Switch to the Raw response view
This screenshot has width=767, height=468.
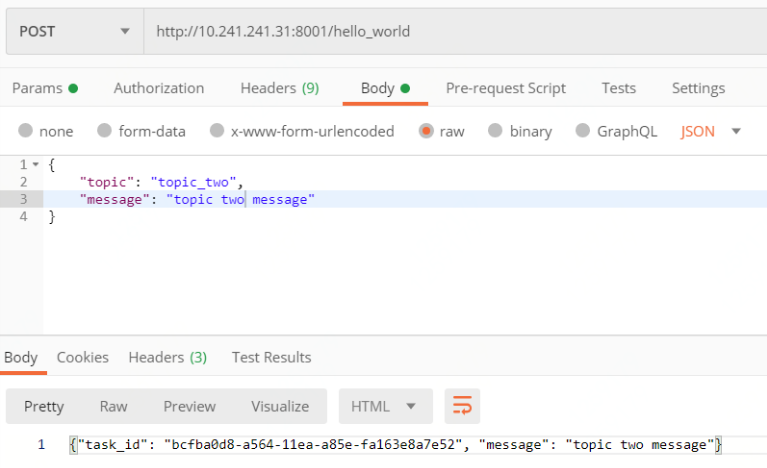pyautogui.click(x=113, y=406)
